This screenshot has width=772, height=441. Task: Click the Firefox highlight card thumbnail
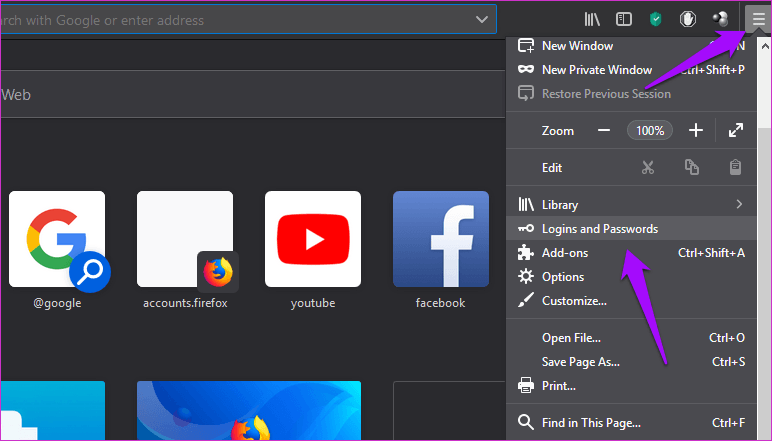click(249, 410)
